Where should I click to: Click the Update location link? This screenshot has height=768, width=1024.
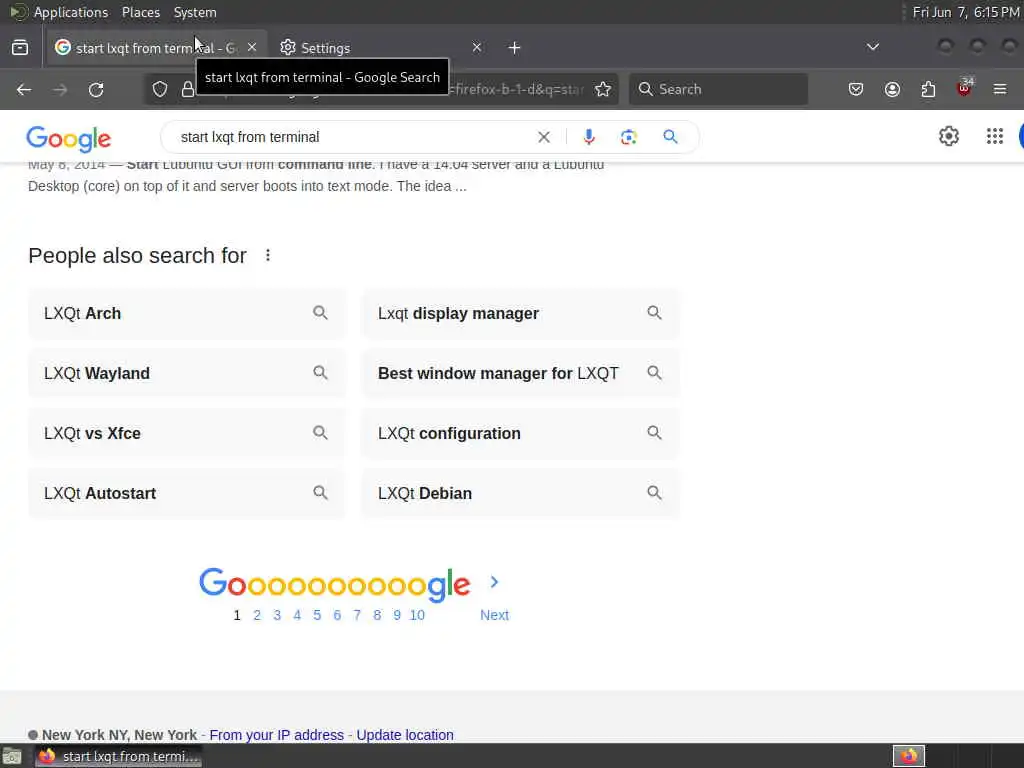pyautogui.click(x=405, y=735)
